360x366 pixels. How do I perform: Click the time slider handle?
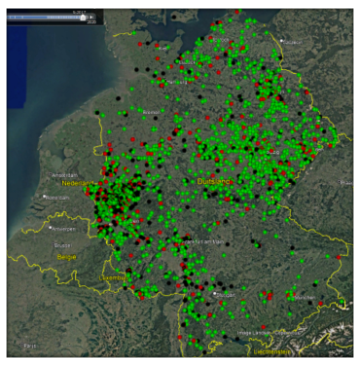(83, 17)
